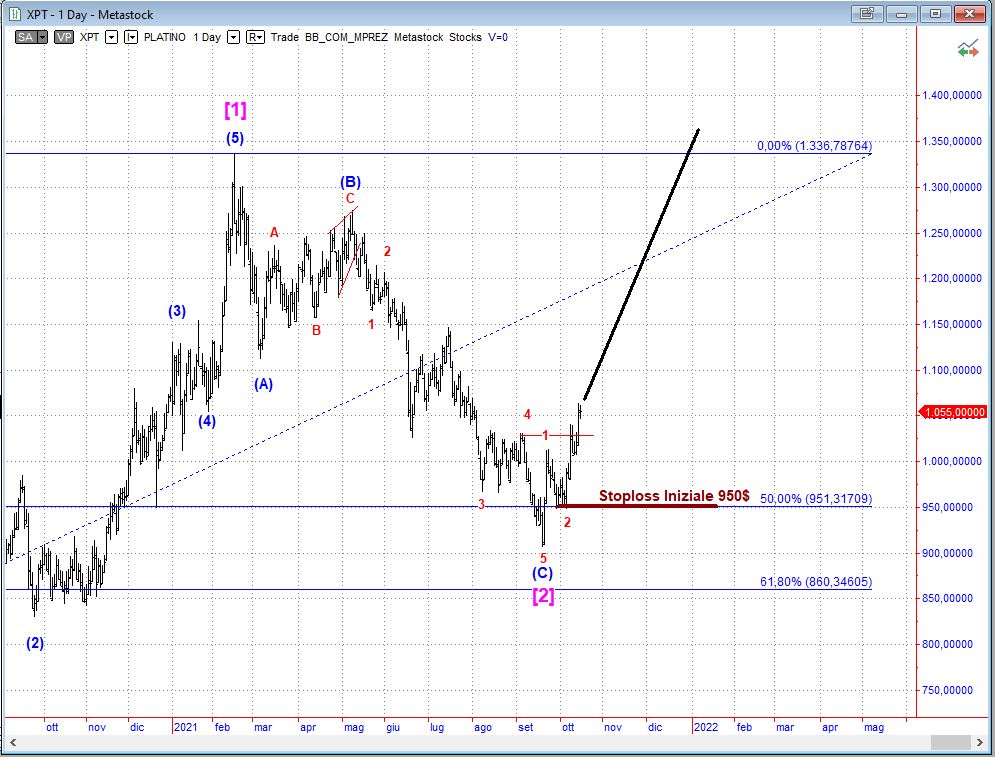Click the Trade label in the chart header

coord(284,37)
